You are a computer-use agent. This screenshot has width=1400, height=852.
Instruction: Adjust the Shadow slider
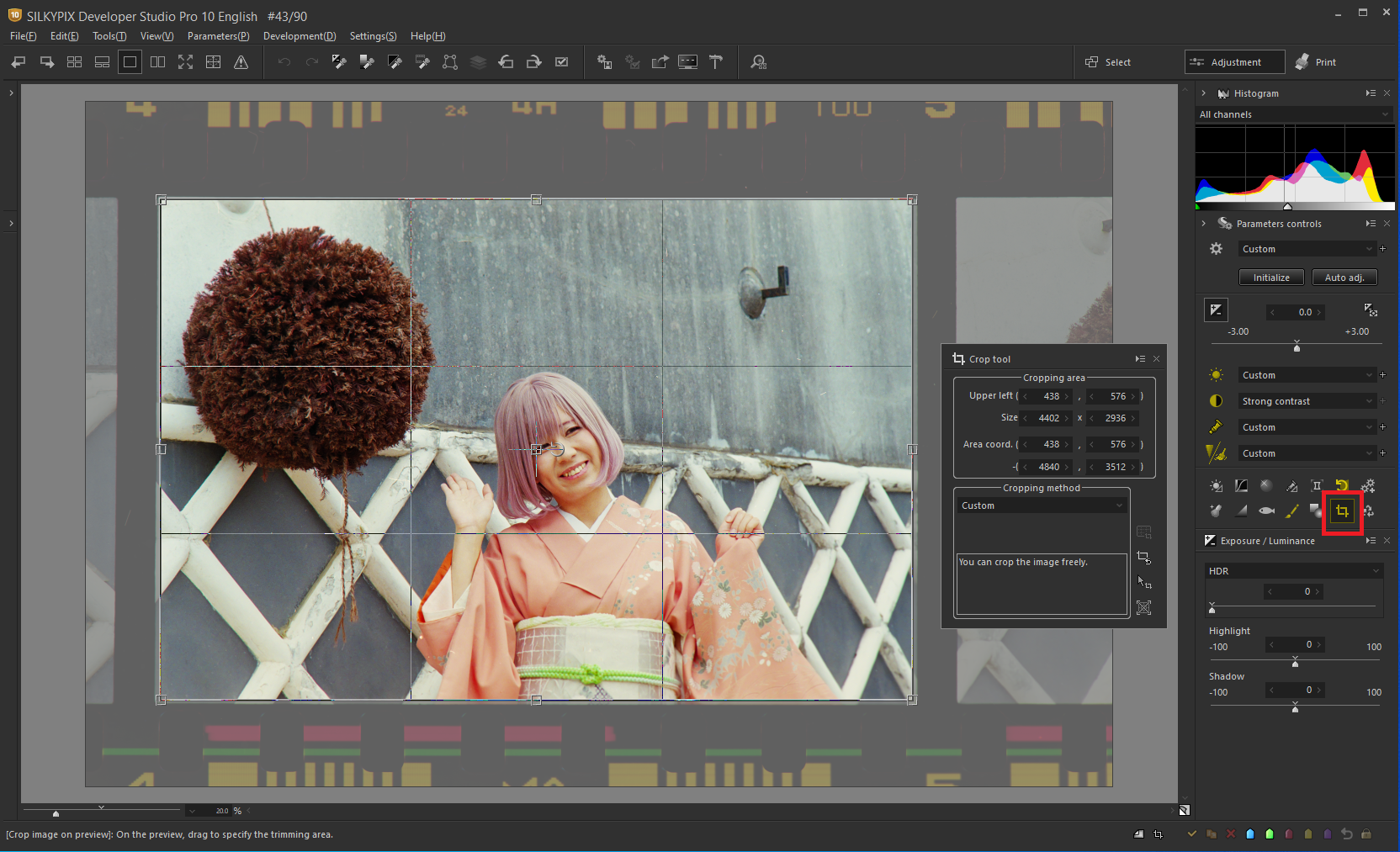pyautogui.click(x=1295, y=708)
